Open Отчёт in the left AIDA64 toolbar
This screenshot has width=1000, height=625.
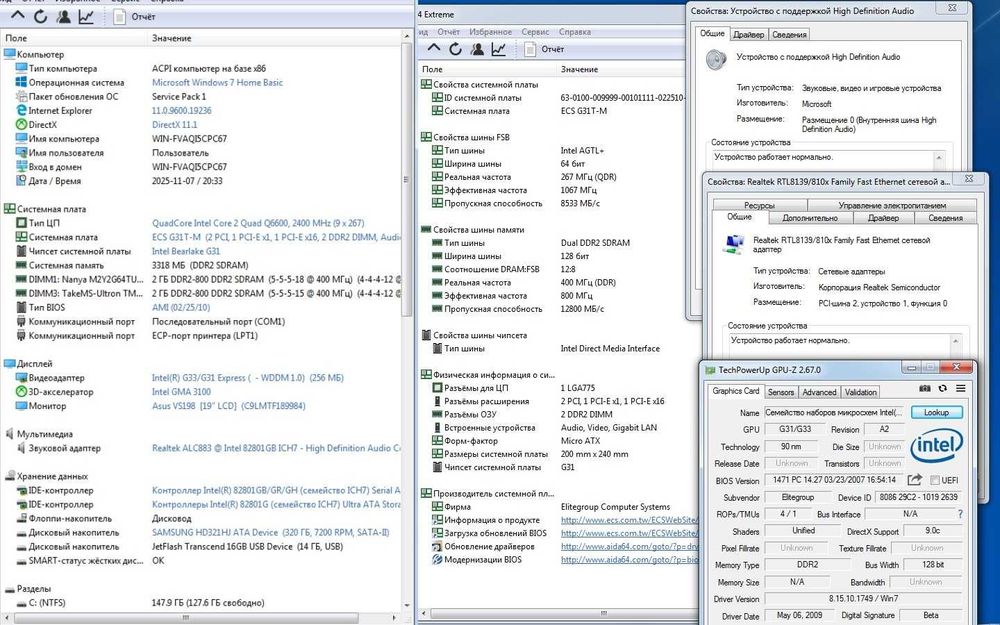pyautogui.click(x=135, y=17)
